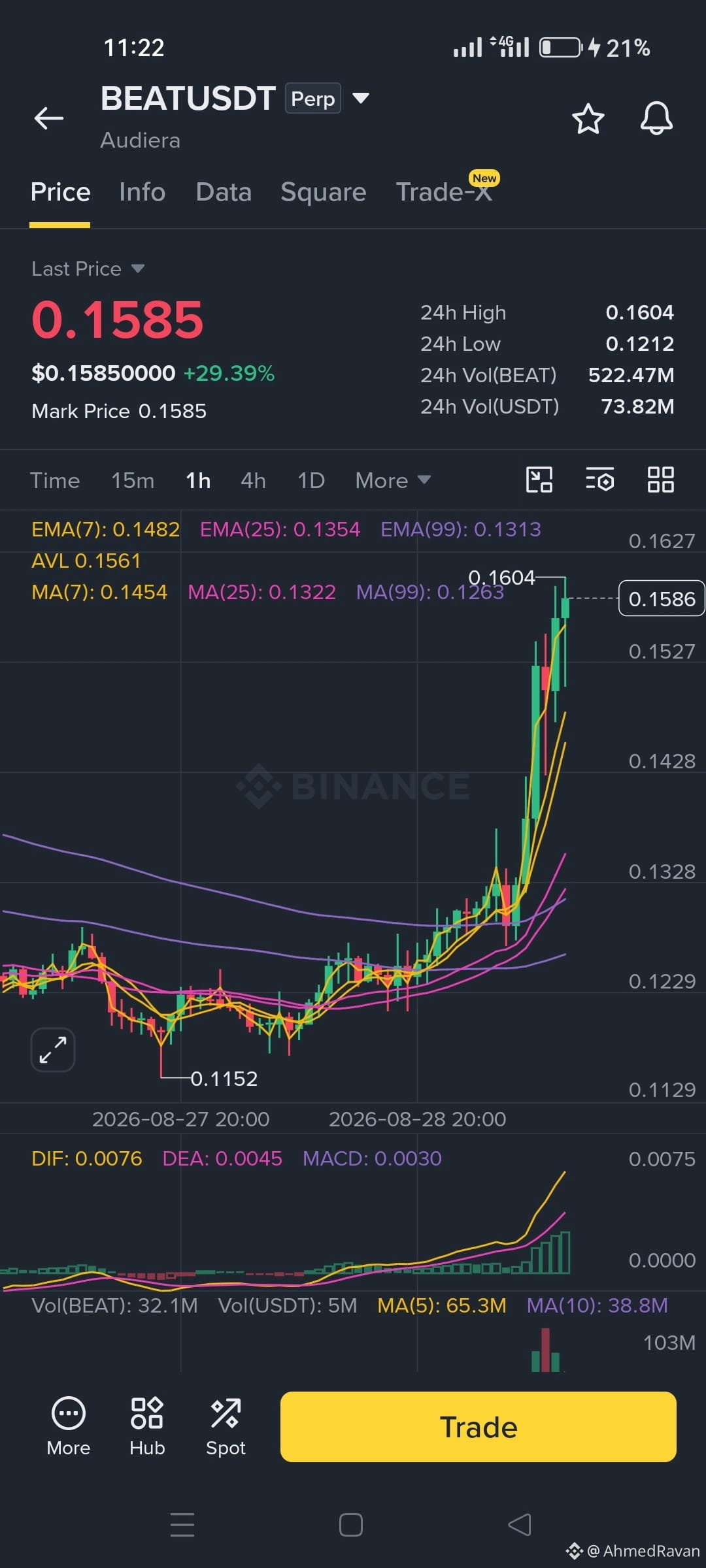
Task: Tap the DEA: 0.0045 label
Action: (x=222, y=1158)
